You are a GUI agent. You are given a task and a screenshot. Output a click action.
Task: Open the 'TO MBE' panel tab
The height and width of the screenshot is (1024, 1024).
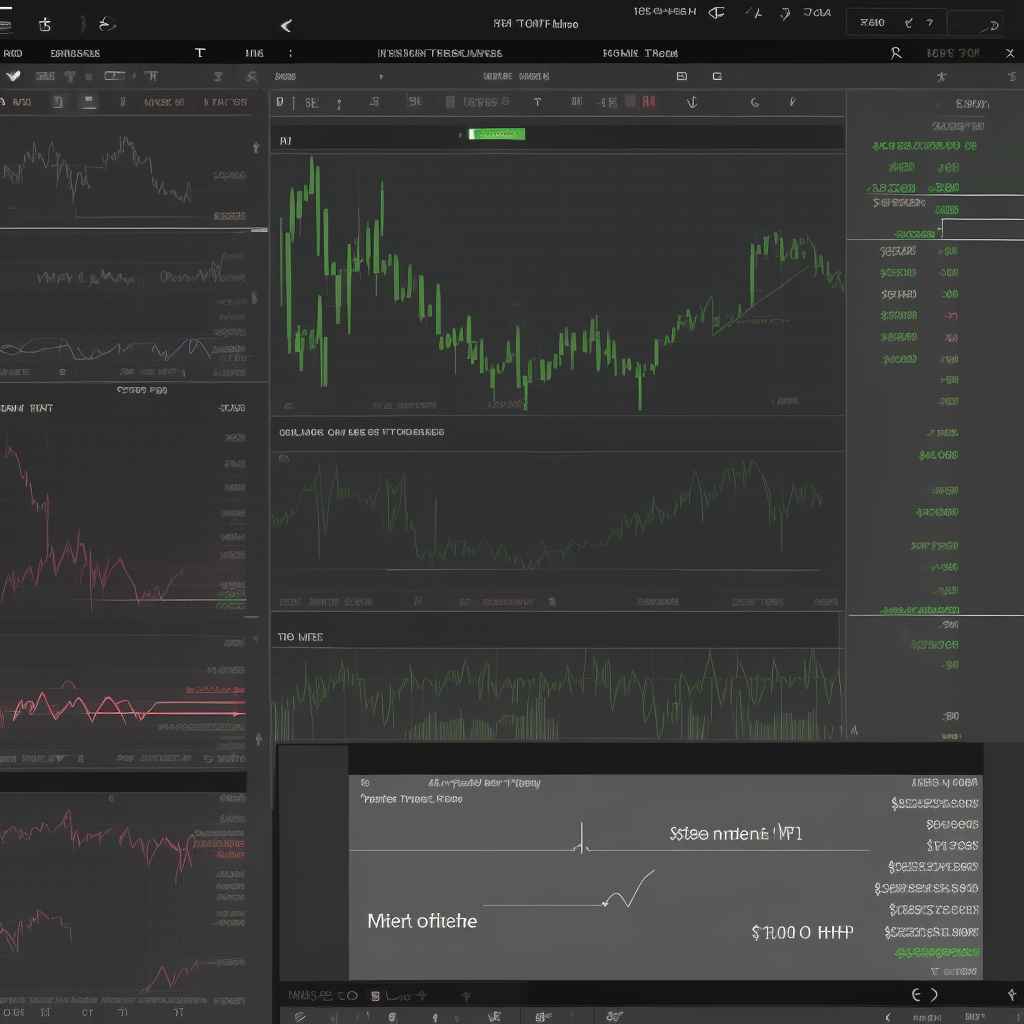pos(300,637)
